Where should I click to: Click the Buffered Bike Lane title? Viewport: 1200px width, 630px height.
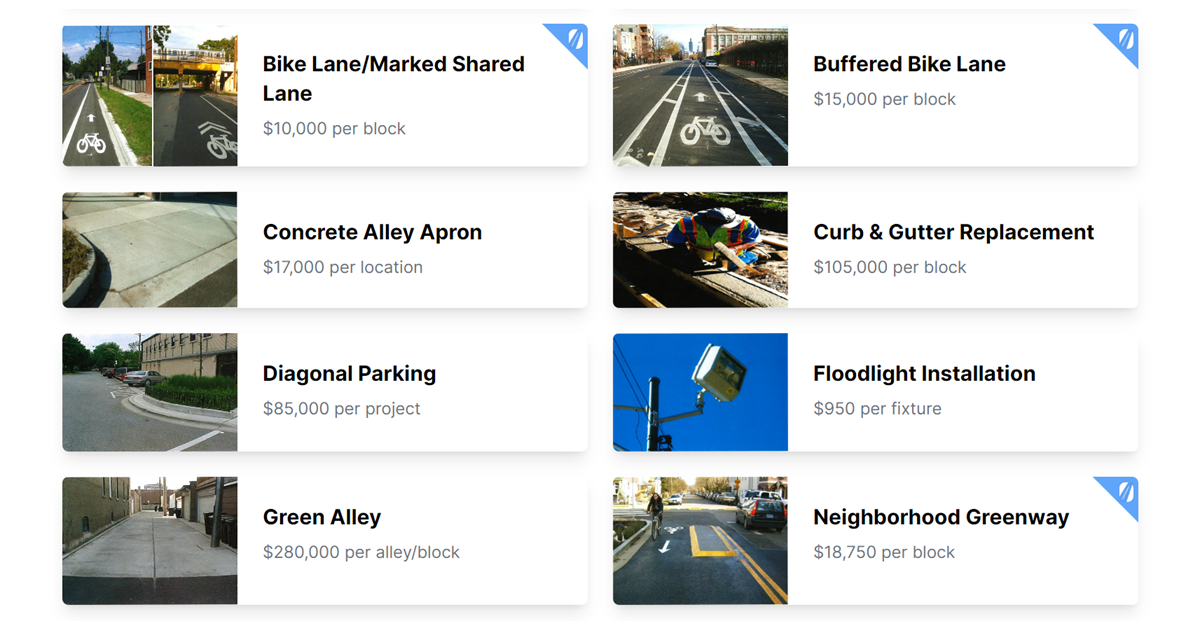click(x=909, y=64)
